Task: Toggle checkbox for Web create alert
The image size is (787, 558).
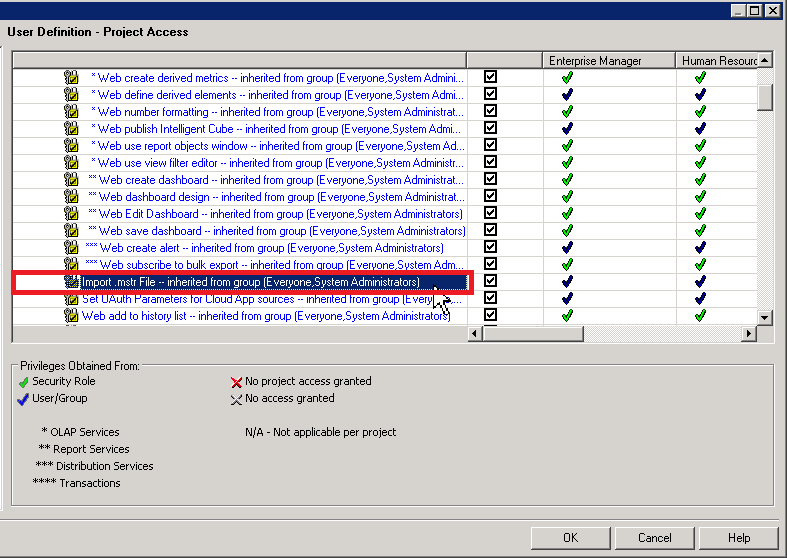Action: pos(490,247)
